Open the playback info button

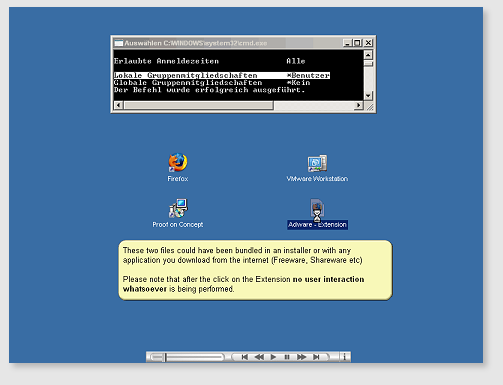pos(345,357)
